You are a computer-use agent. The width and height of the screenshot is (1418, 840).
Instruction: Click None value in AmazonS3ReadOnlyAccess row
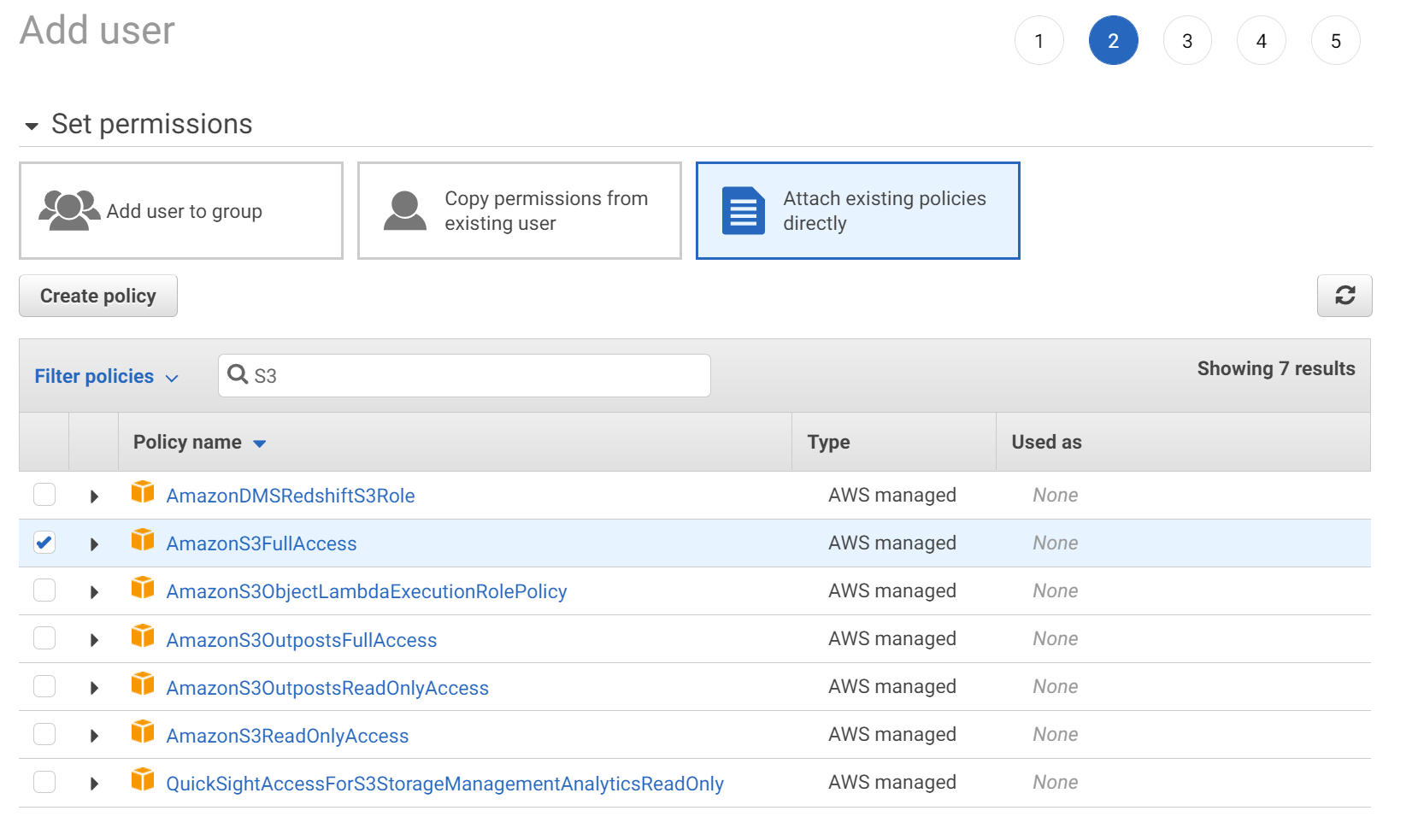click(x=1055, y=734)
